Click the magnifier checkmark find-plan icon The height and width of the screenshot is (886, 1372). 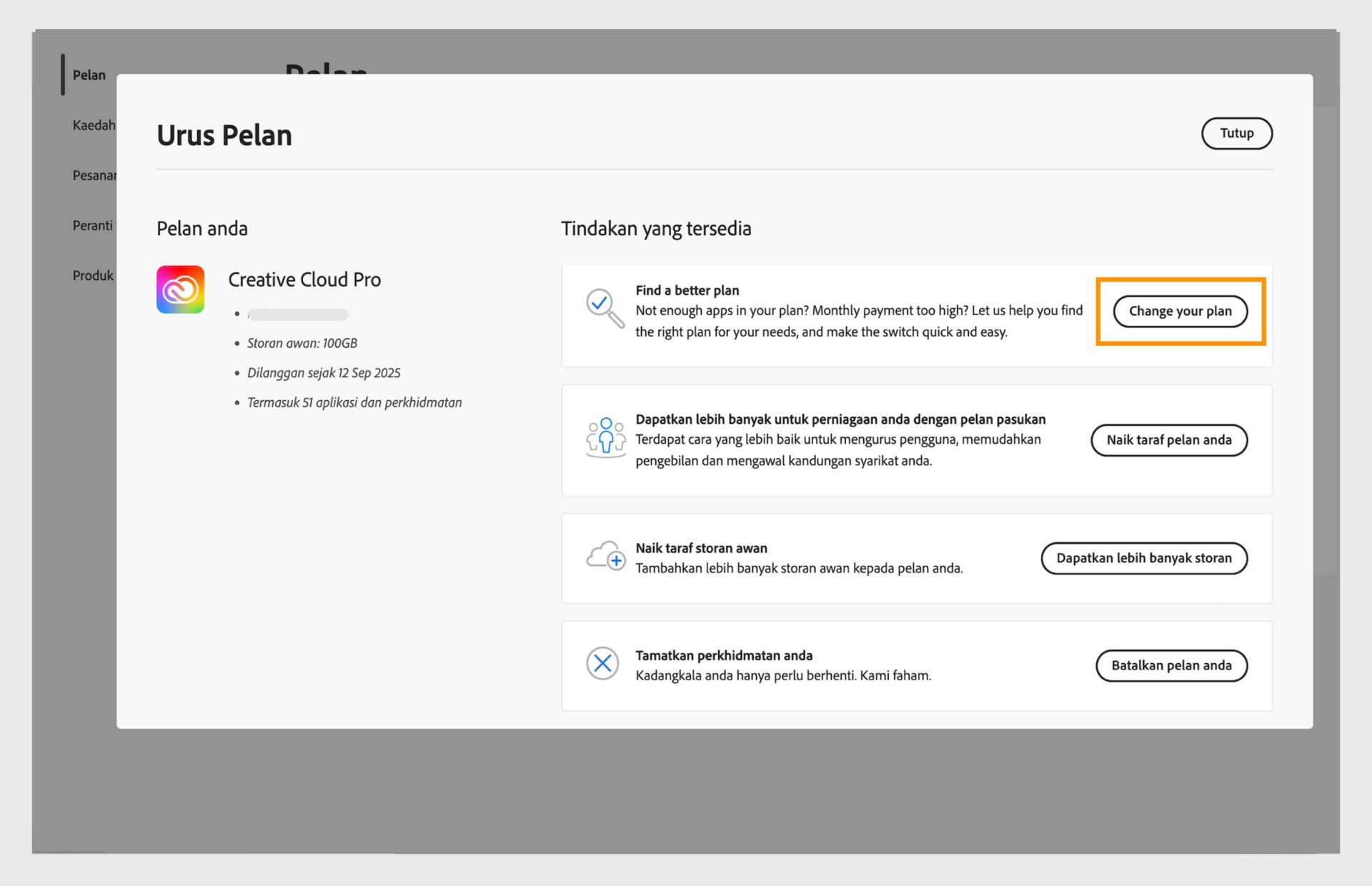tap(604, 308)
